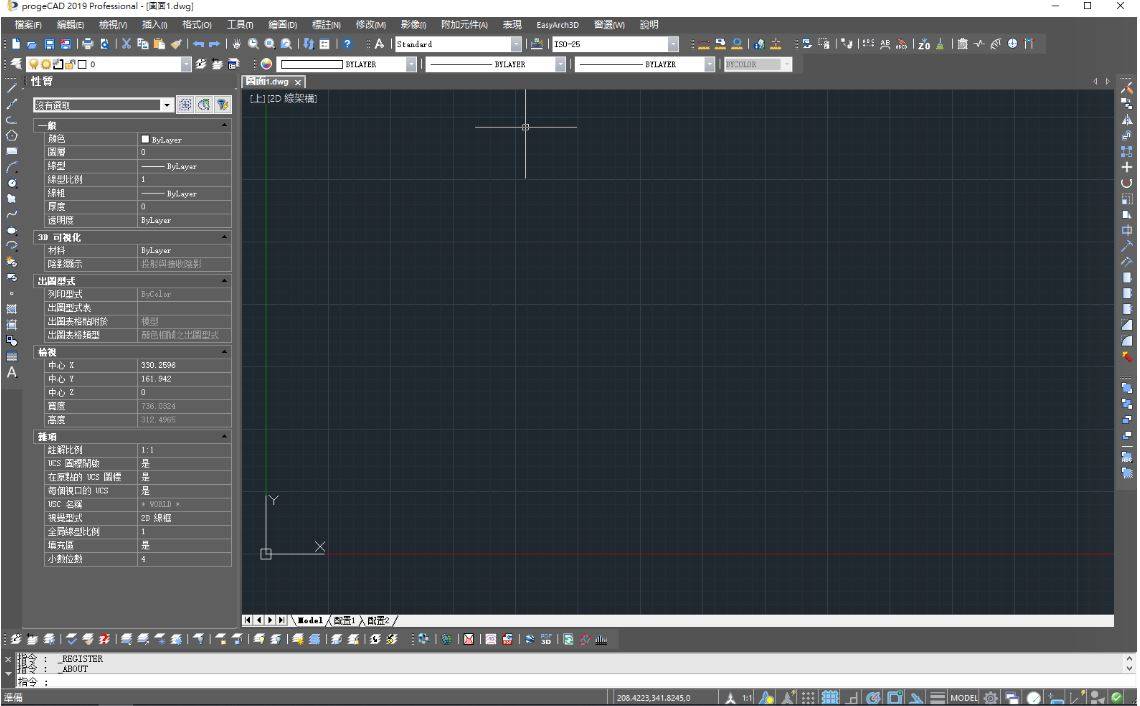Click the Paste clipboard icon
The image size is (1140, 706).
tap(159, 44)
